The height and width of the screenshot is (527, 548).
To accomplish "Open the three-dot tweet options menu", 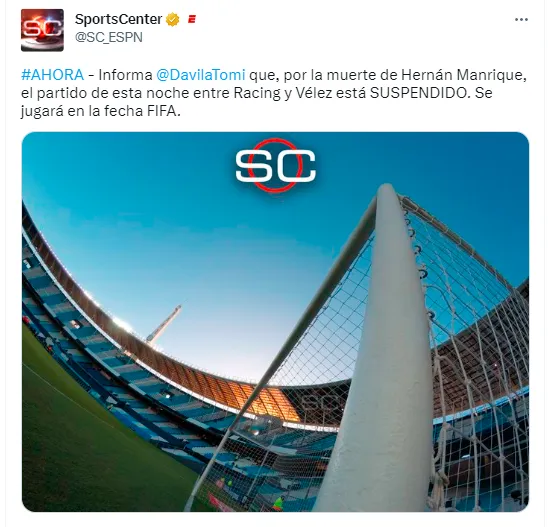I will point(521,20).
